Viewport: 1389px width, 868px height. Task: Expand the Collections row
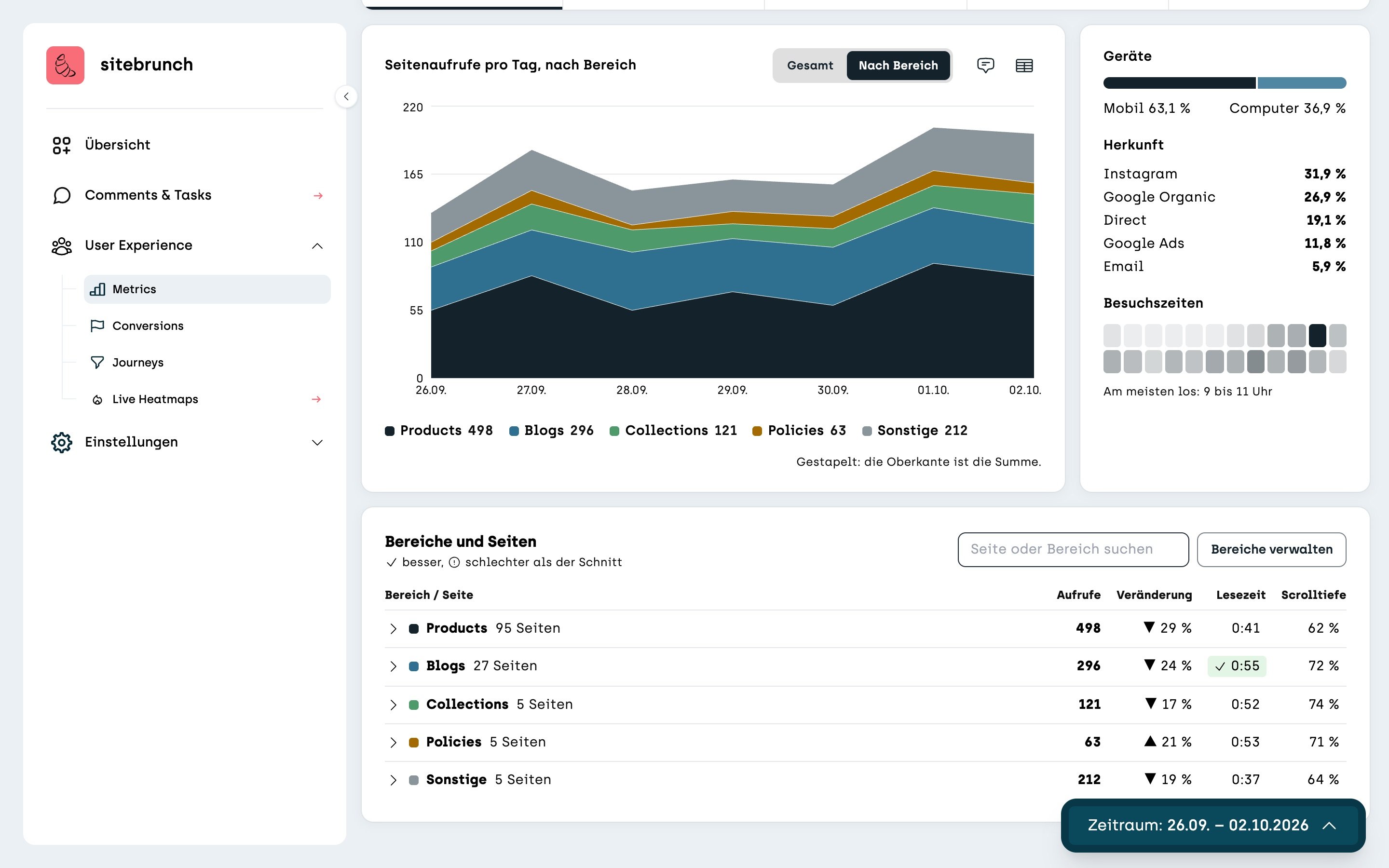(x=393, y=705)
